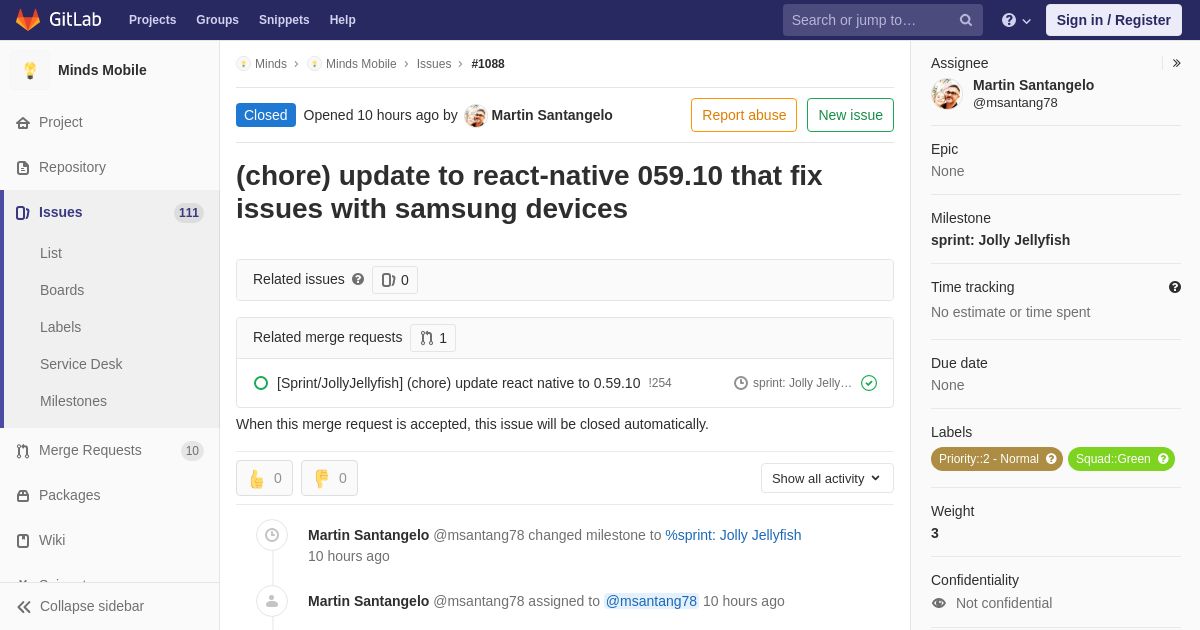Click the Issues icon in sidebar
The image size is (1200, 630).
point(23,213)
